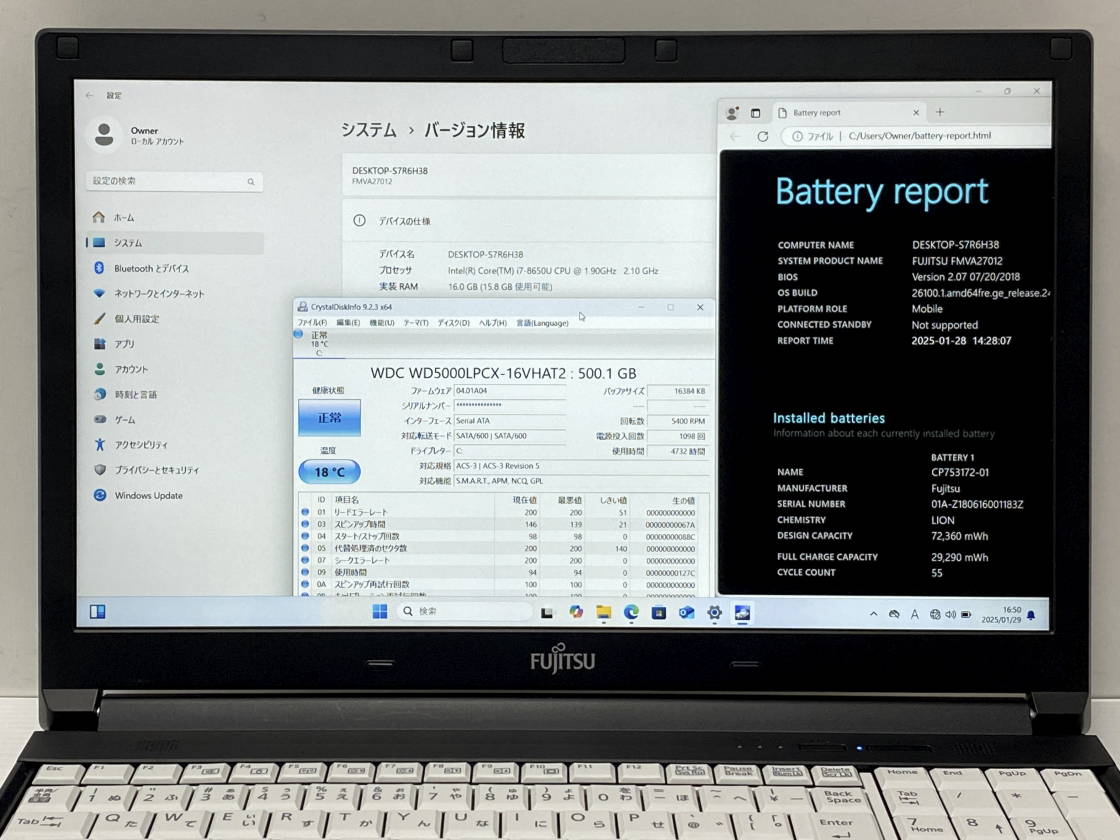Viewport: 1120px width, 840px height.
Task: Check battery status in system tray
Action: coord(966,614)
